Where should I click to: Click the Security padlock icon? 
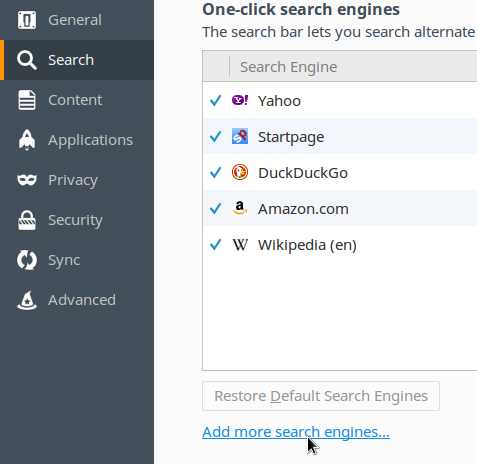27,220
